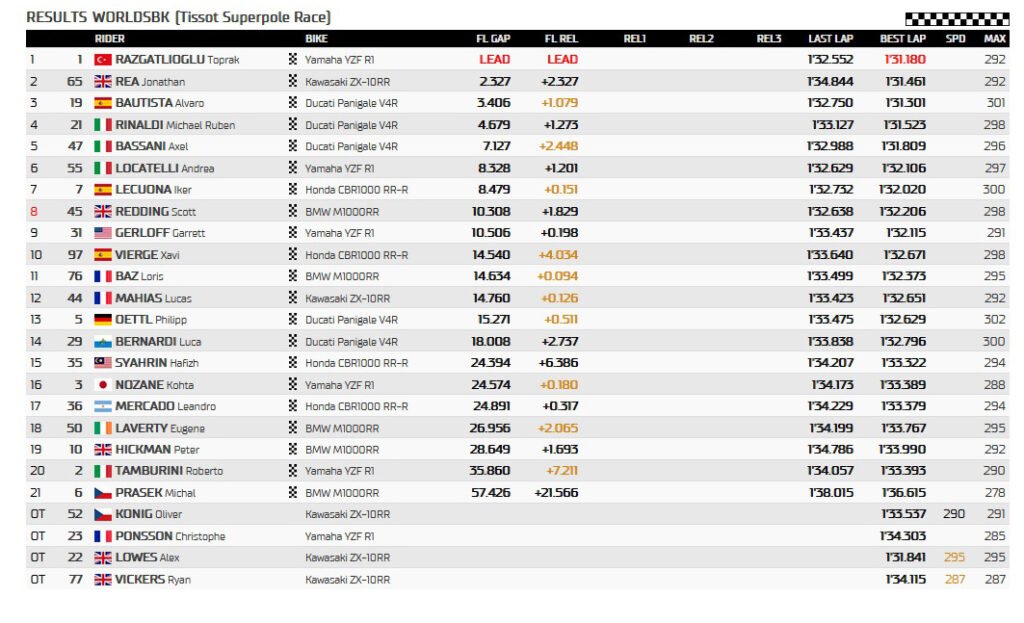This screenshot has width=1024, height=623.
Task: Click the red LEAD in FL GAP column
Action: click(494, 59)
